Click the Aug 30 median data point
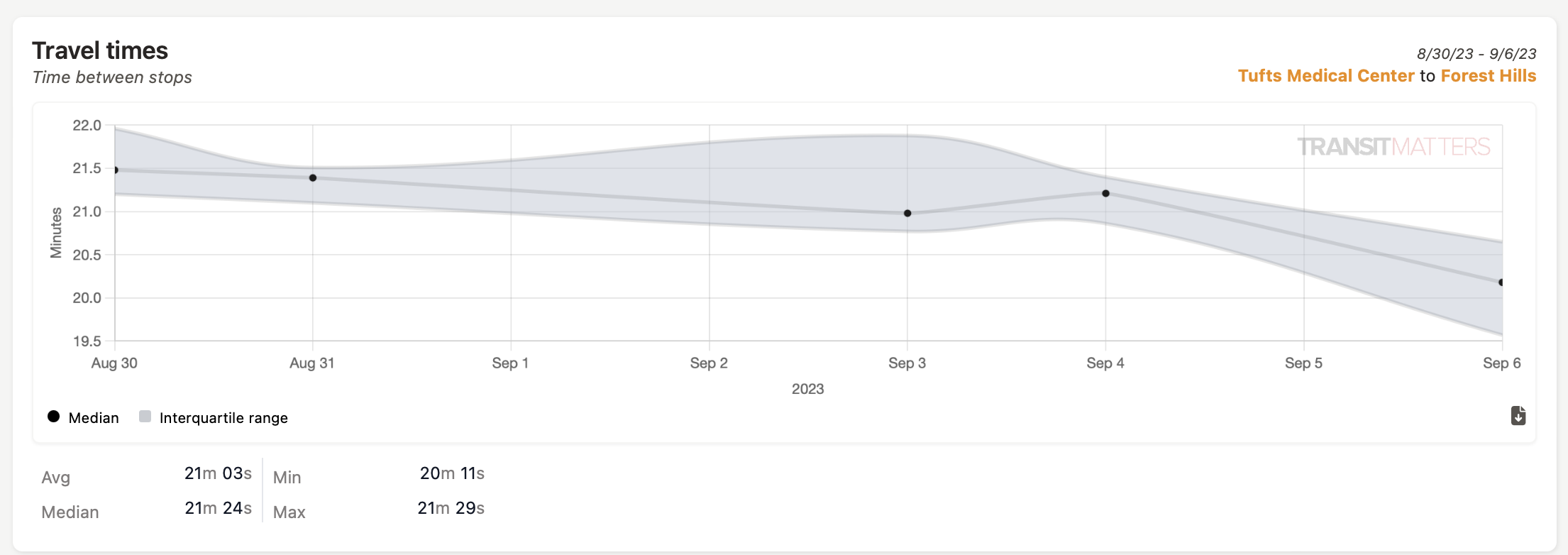Screen dimensions: 1568x555 pos(116,170)
